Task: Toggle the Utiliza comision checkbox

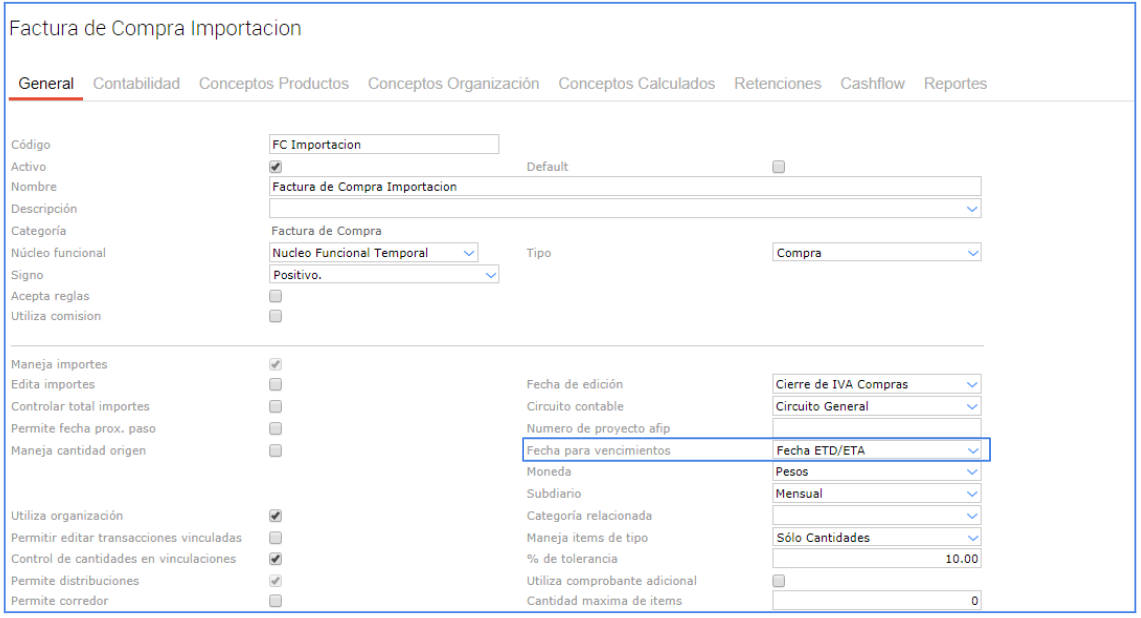Action: [x=276, y=316]
